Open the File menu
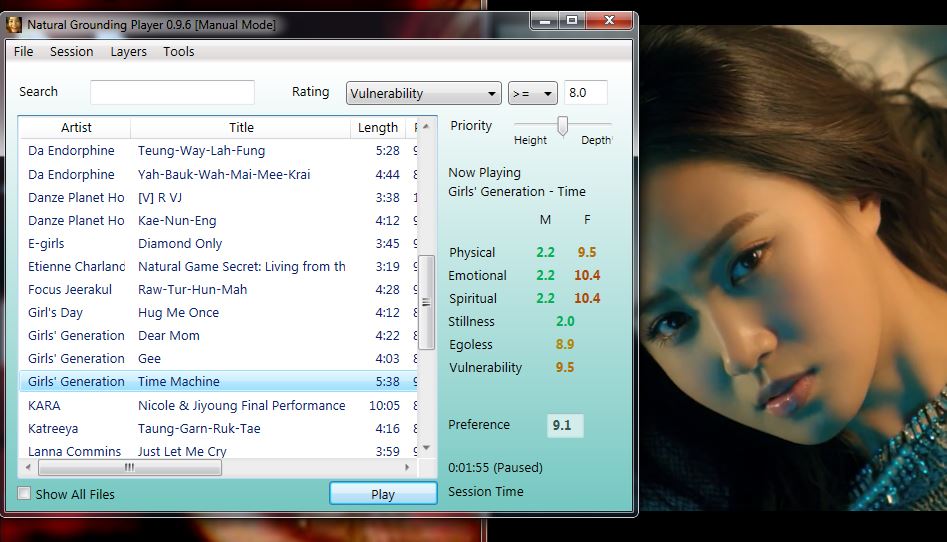Screen dimensions: 947x542 tap(24, 51)
